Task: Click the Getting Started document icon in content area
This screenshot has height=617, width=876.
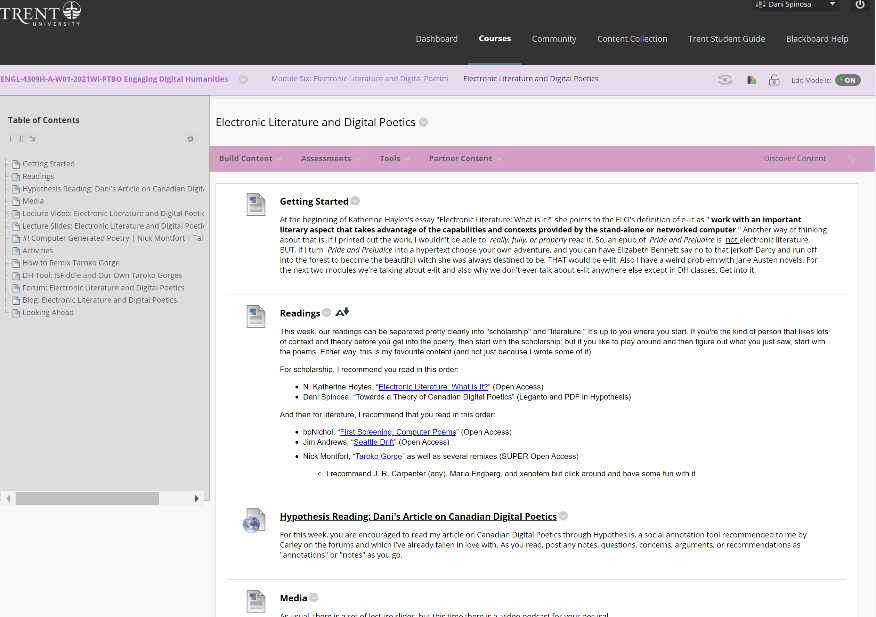Action: tap(256, 204)
